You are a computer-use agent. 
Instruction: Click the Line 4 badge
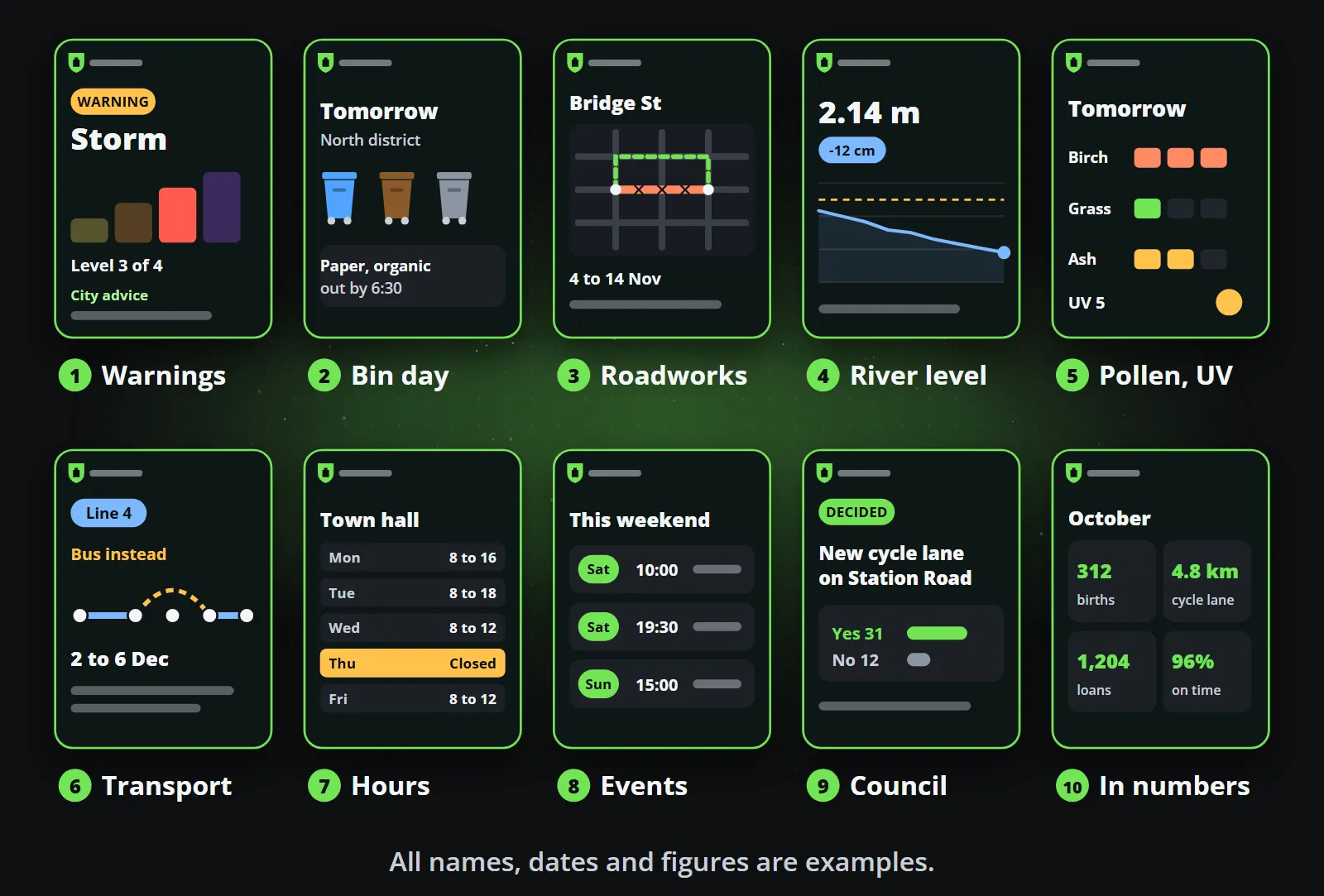[108, 513]
